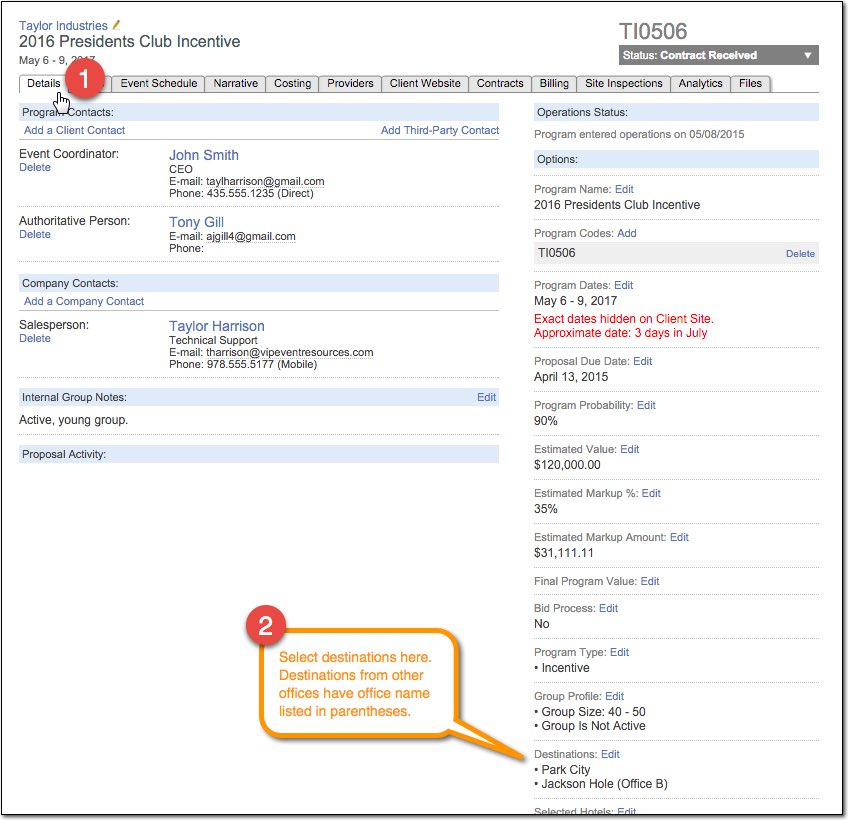Delete the Event Coordinator contact
Viewport: 848px width, 820px height.
(x=35, y=168)
